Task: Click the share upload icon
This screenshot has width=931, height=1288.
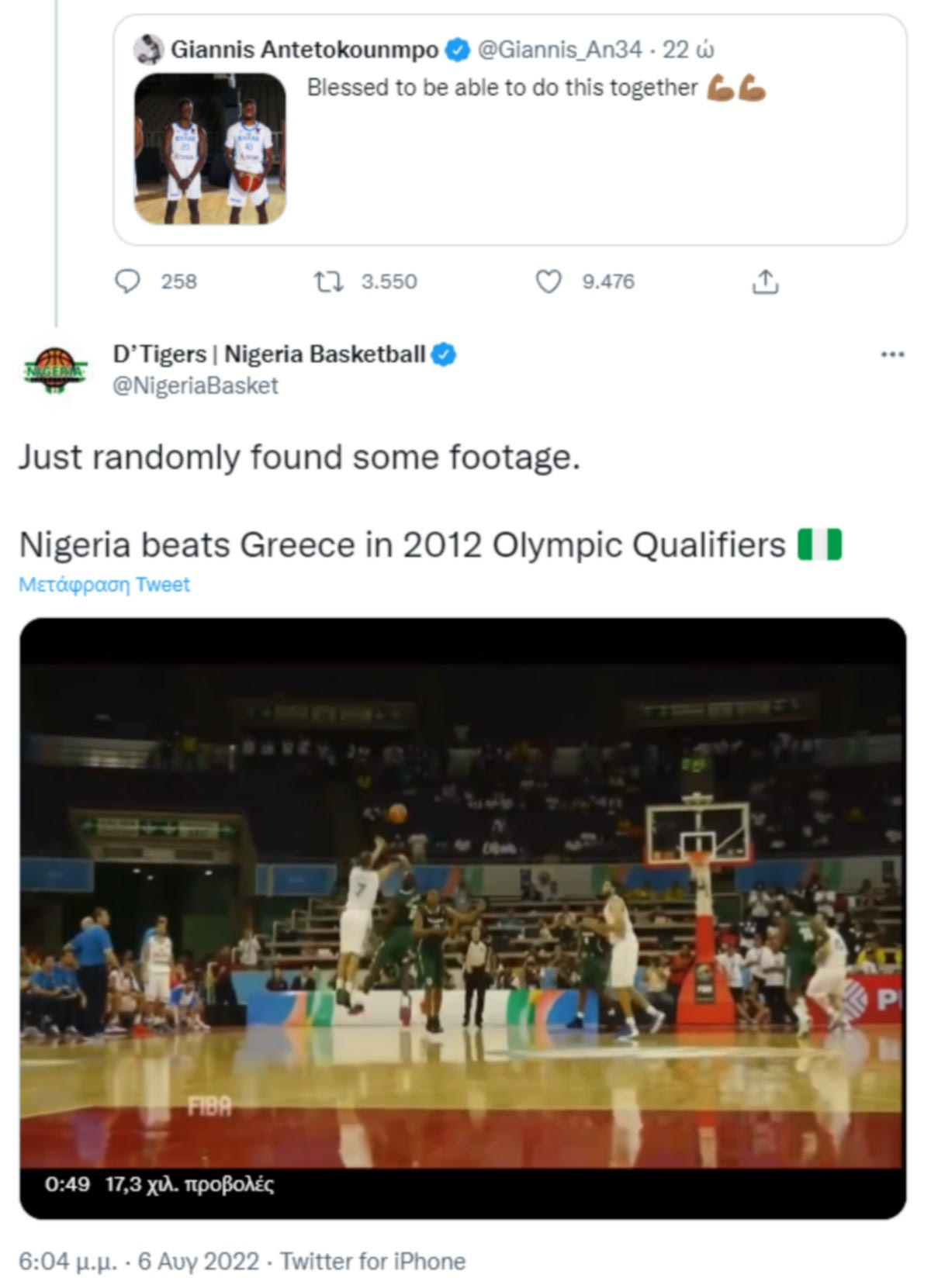Action: [764, 281]
